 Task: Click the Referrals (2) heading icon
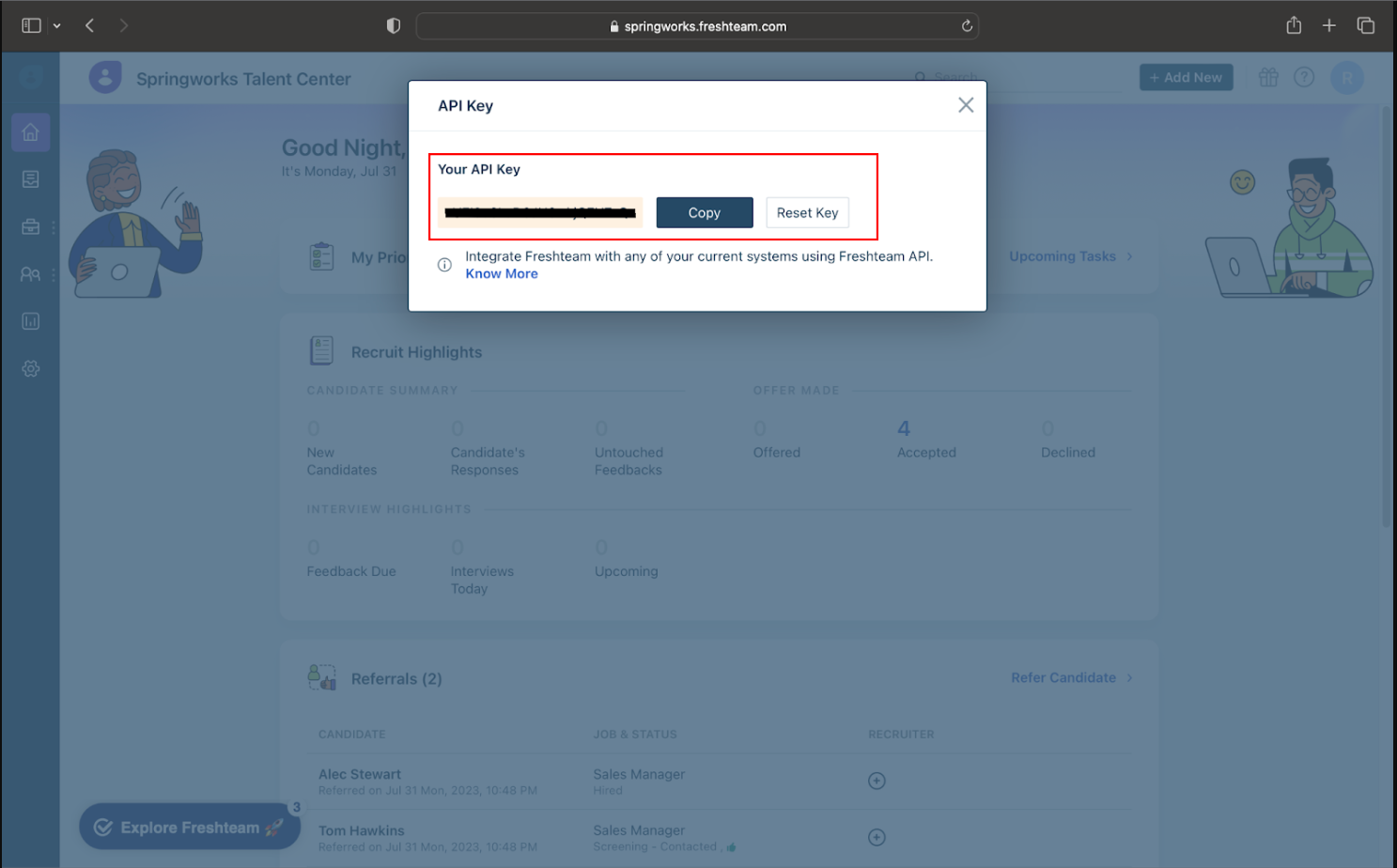click(x=322, y=677)
